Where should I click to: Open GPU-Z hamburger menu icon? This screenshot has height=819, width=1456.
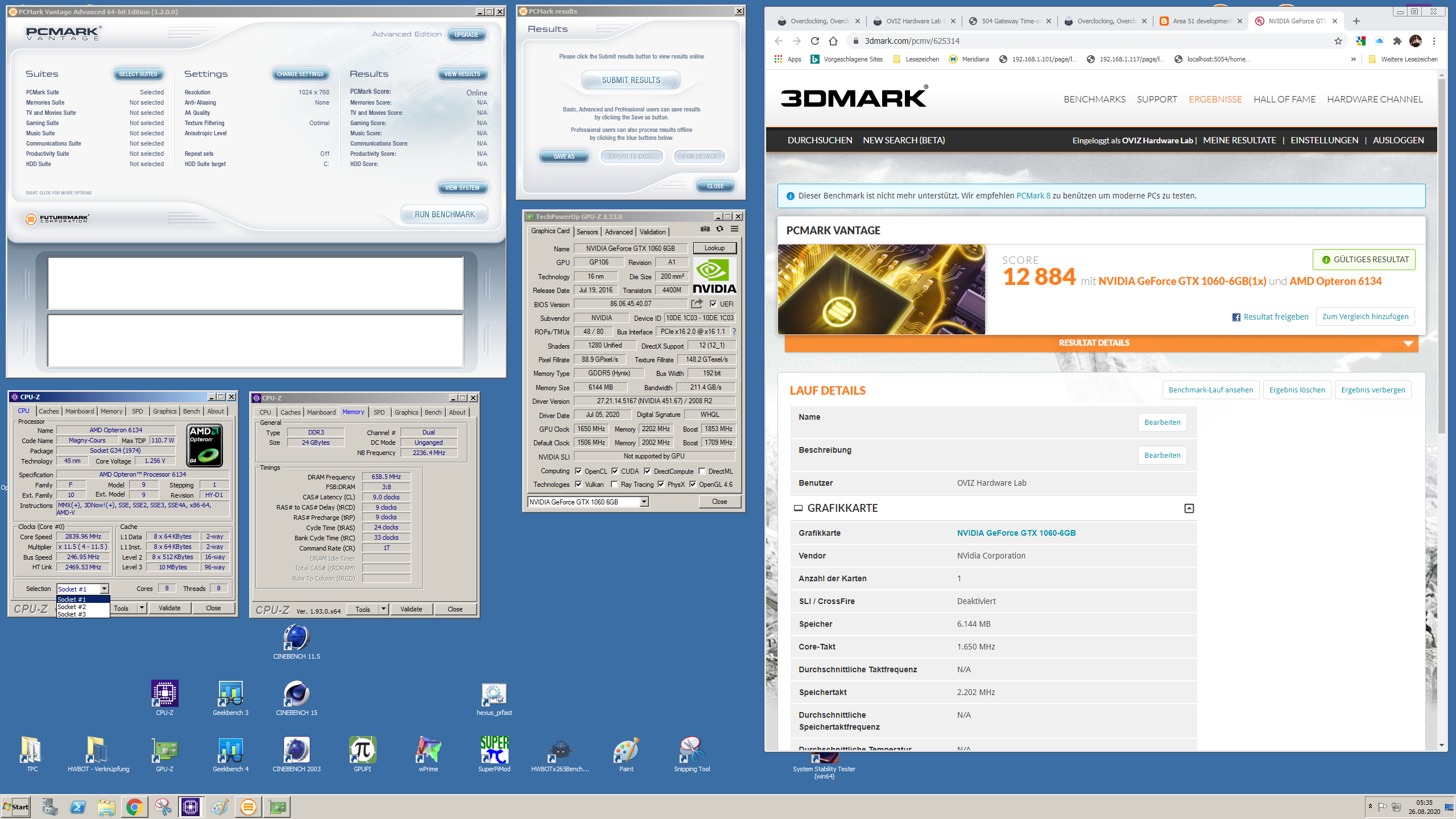735,229
